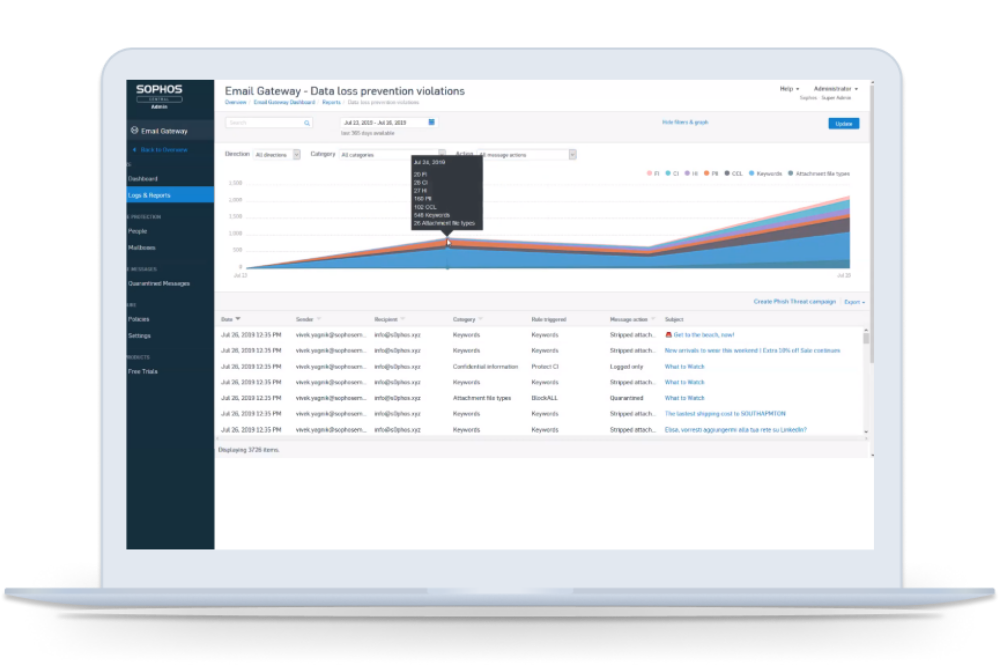1000x667 pixels.
Task: Click the table scroll down arrow
Action: pyautogui.click(x=866, y=432)
